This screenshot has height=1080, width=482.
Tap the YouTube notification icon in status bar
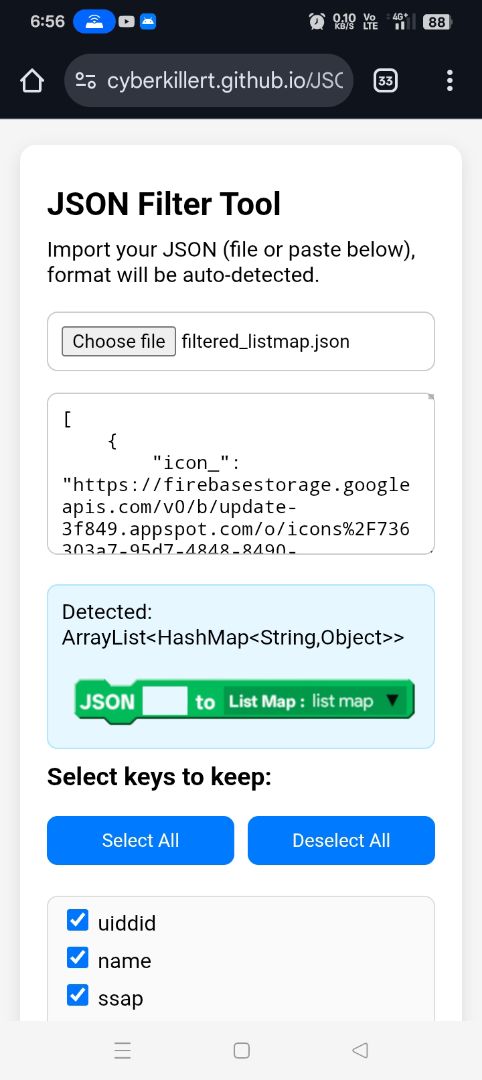coord(126,21)
